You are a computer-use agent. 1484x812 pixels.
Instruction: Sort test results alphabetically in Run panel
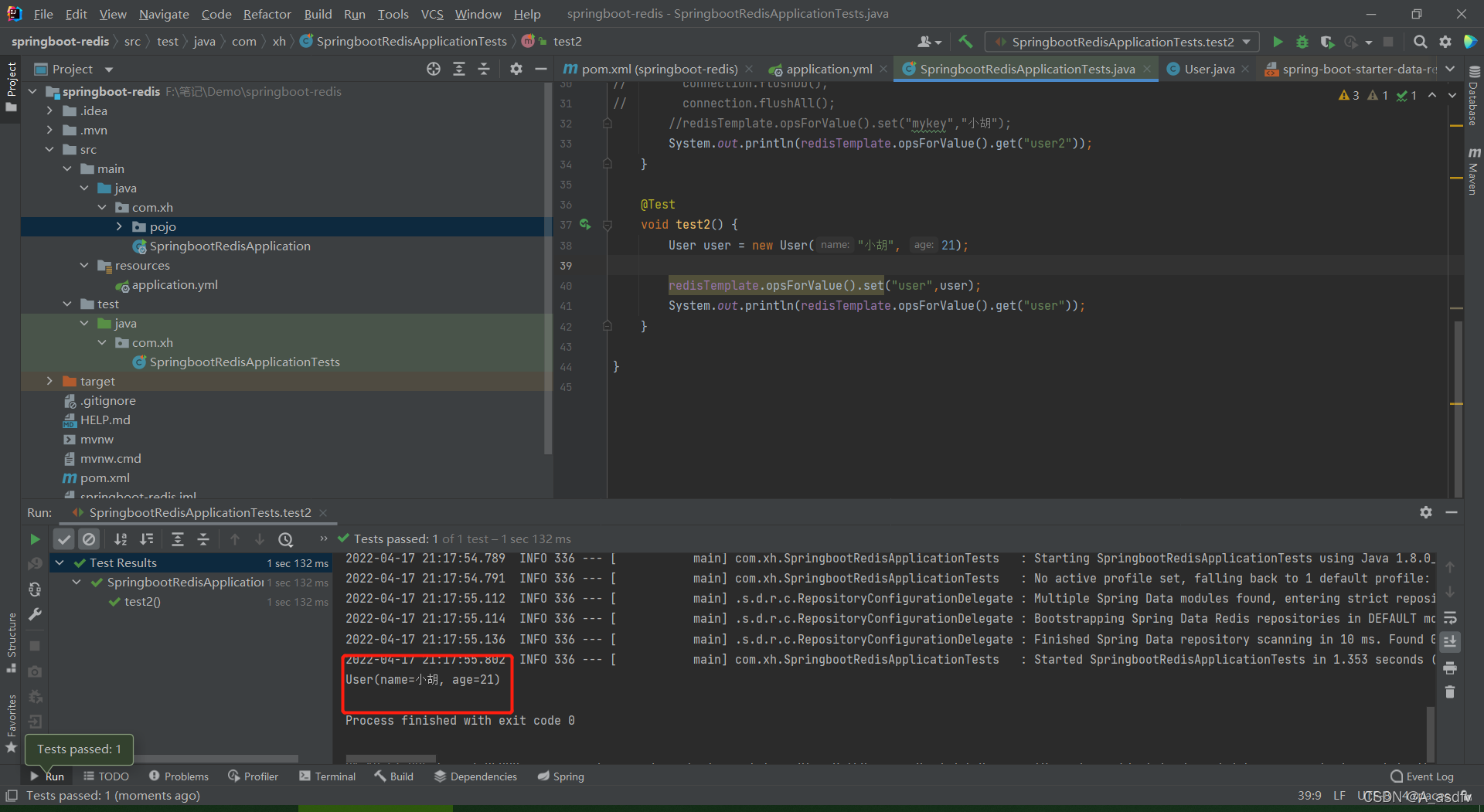click(x=120, y=539)
